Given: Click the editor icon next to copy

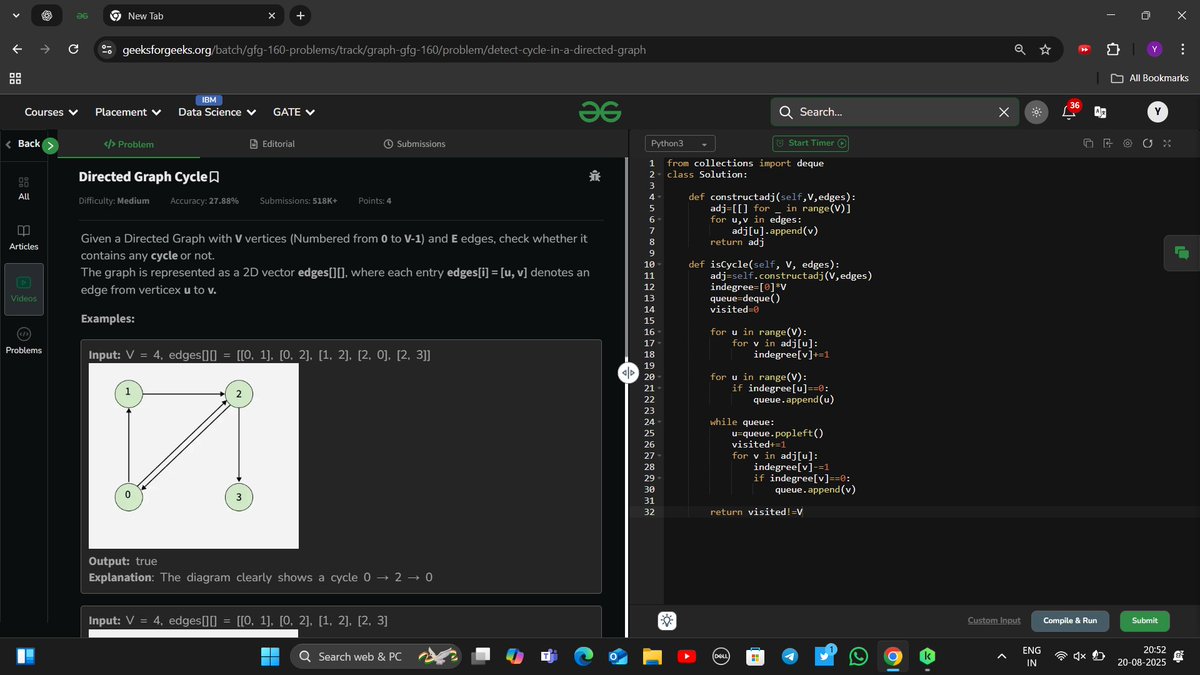Looking at the screenshot, I should coord(1108,144).
